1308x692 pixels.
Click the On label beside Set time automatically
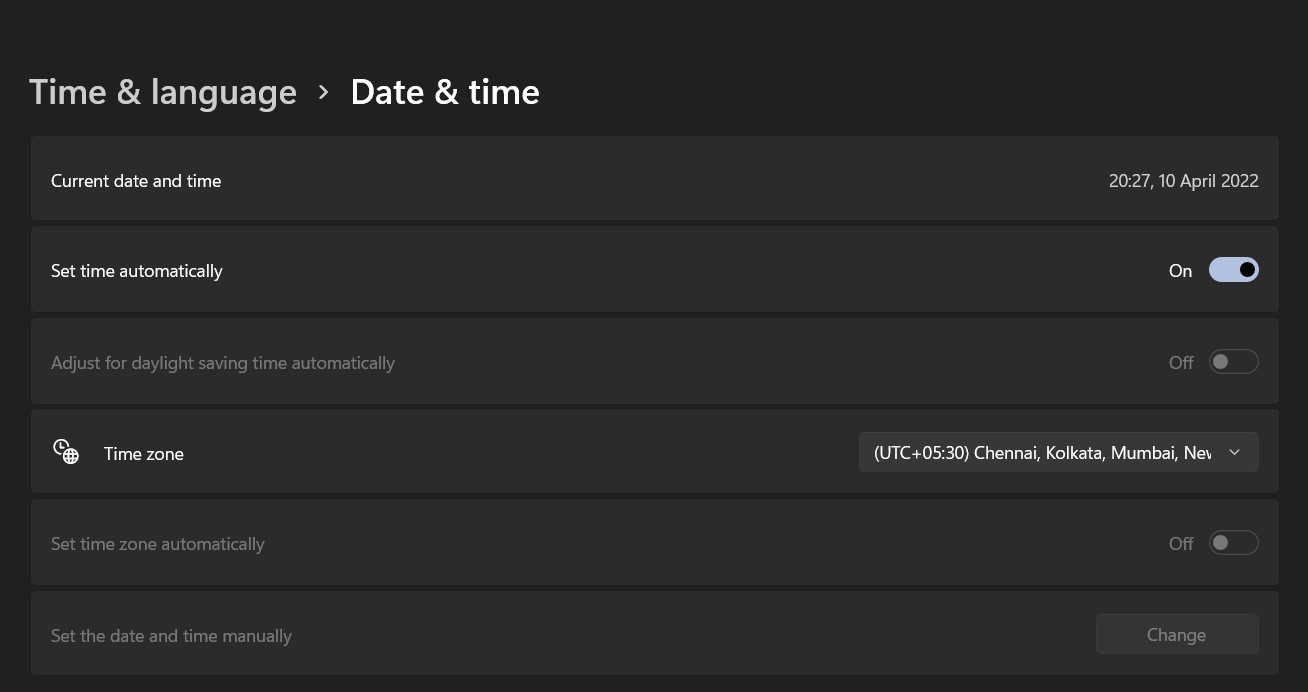tap(1180, 270)
